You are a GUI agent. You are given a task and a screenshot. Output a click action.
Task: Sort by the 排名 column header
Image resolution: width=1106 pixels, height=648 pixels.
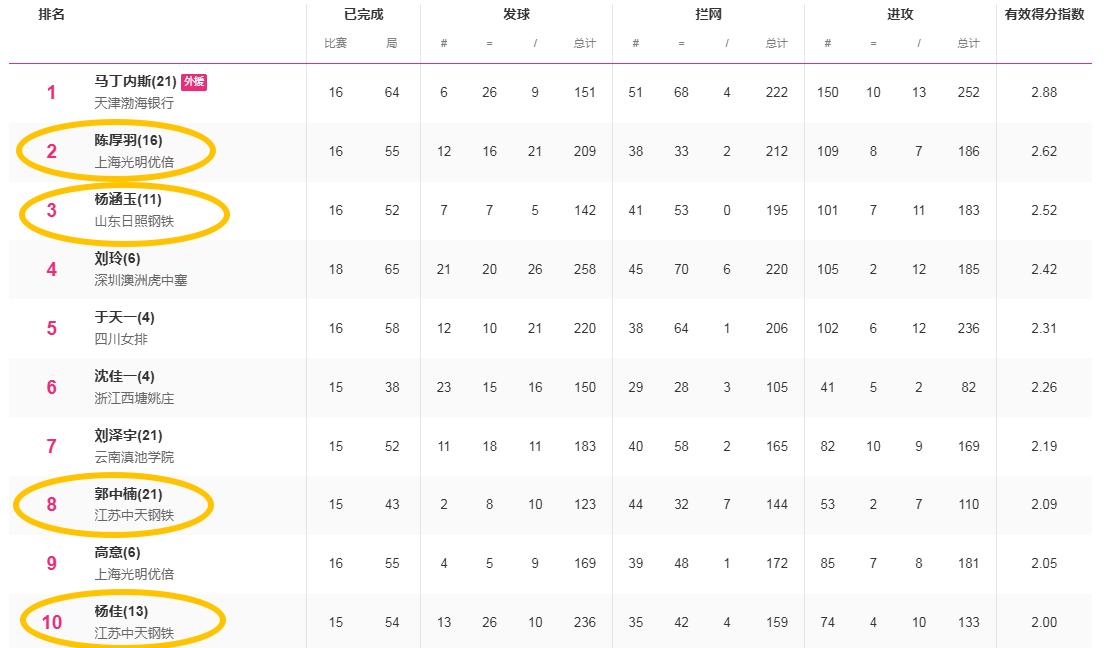(x=51, y=15)
